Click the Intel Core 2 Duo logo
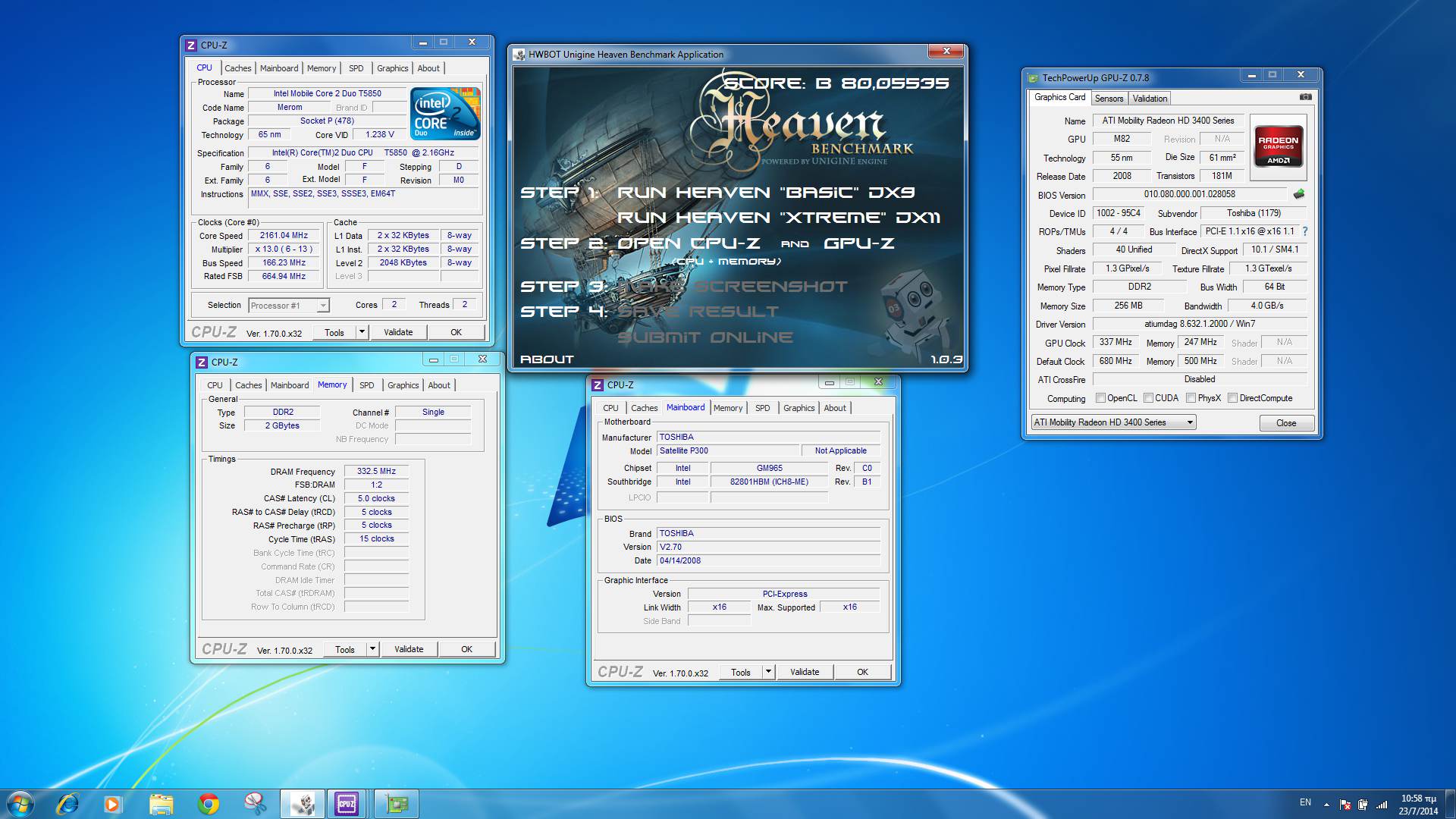The width and height of the screenshot is (1456, 819). coord(445,113)
